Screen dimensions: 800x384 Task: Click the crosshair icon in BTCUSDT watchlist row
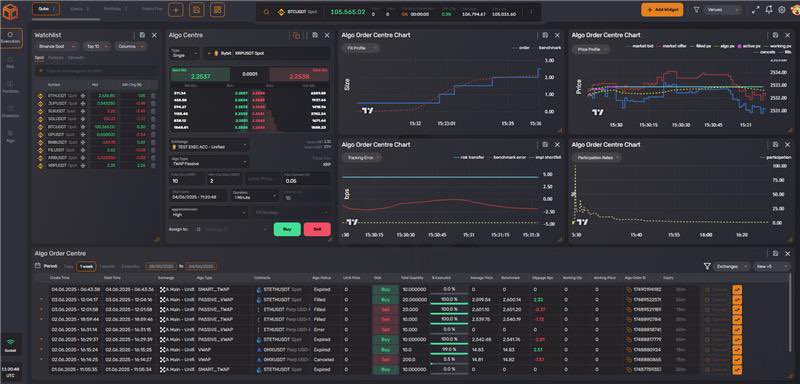point(83,126)
